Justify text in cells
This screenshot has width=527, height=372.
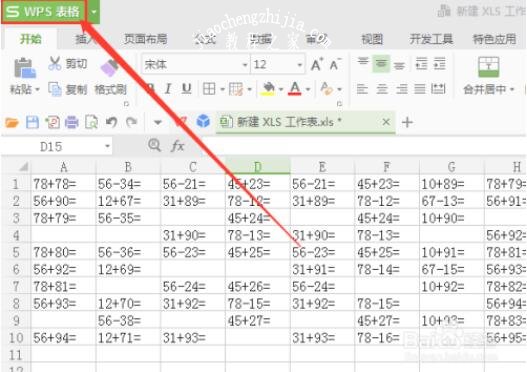420,89
